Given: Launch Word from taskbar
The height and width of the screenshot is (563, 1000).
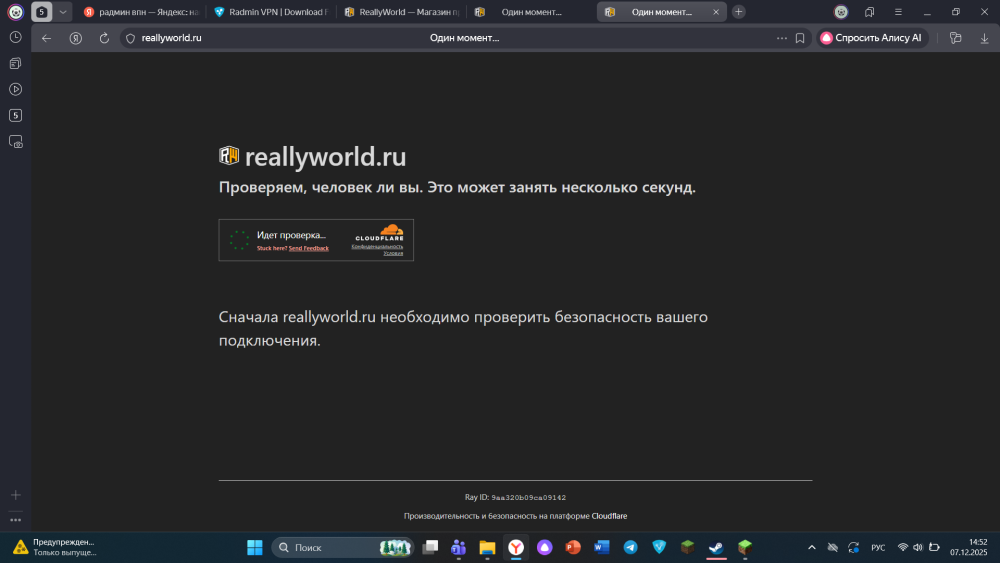Looking at the screenshot, I should click(x=601, y=547).
